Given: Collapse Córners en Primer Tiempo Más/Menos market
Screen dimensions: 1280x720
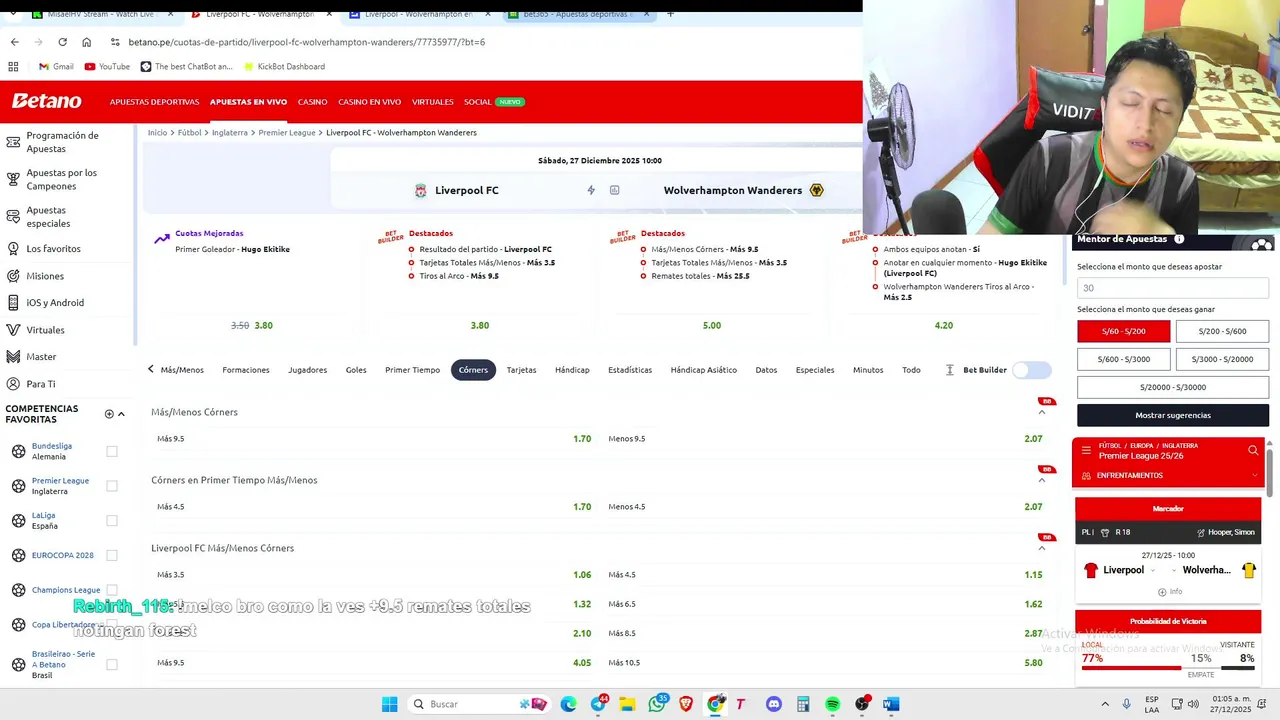Looking at the screenshot, I should (1042, 480).
